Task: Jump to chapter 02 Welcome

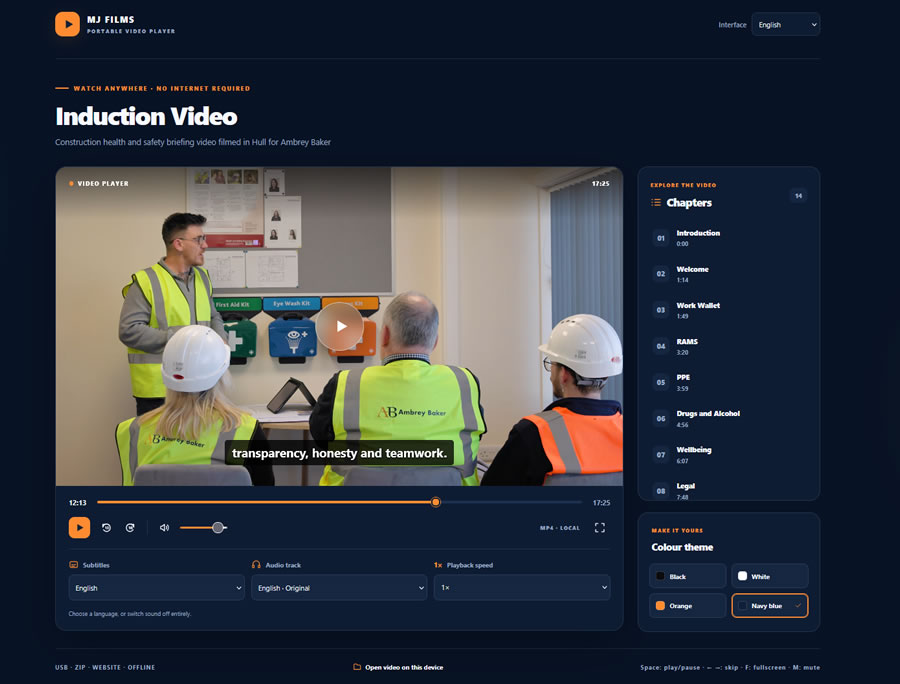Action: tap(729, 274)
